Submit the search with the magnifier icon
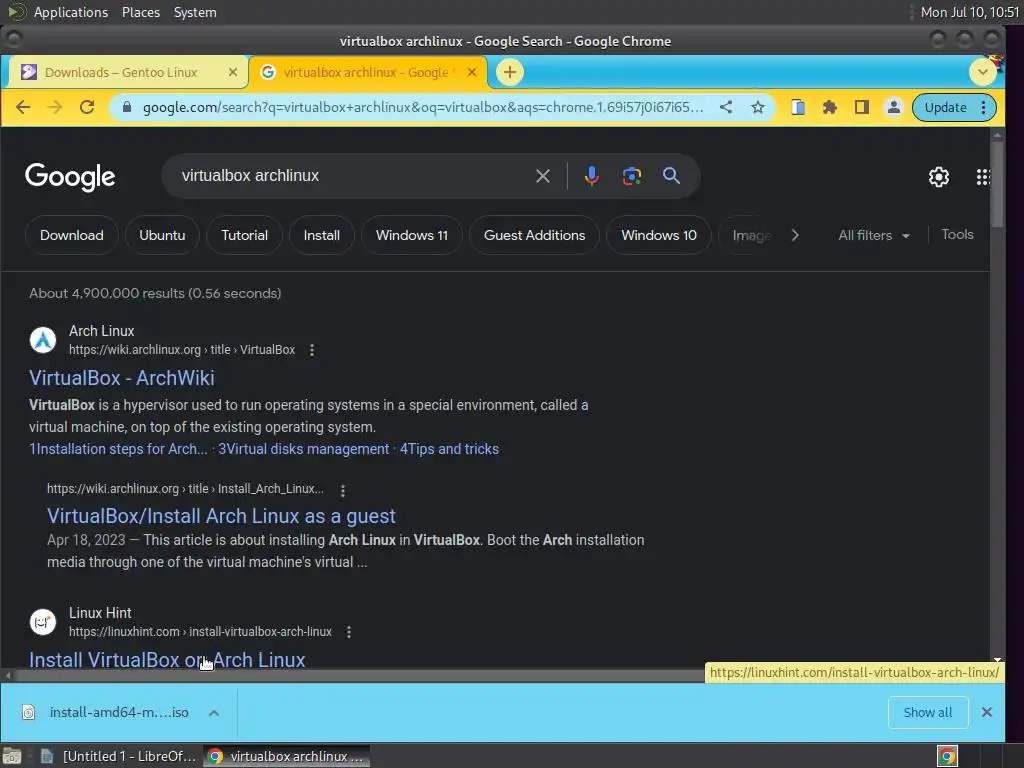The height and width of the screenshot is (768, 1024). (671, 175)
